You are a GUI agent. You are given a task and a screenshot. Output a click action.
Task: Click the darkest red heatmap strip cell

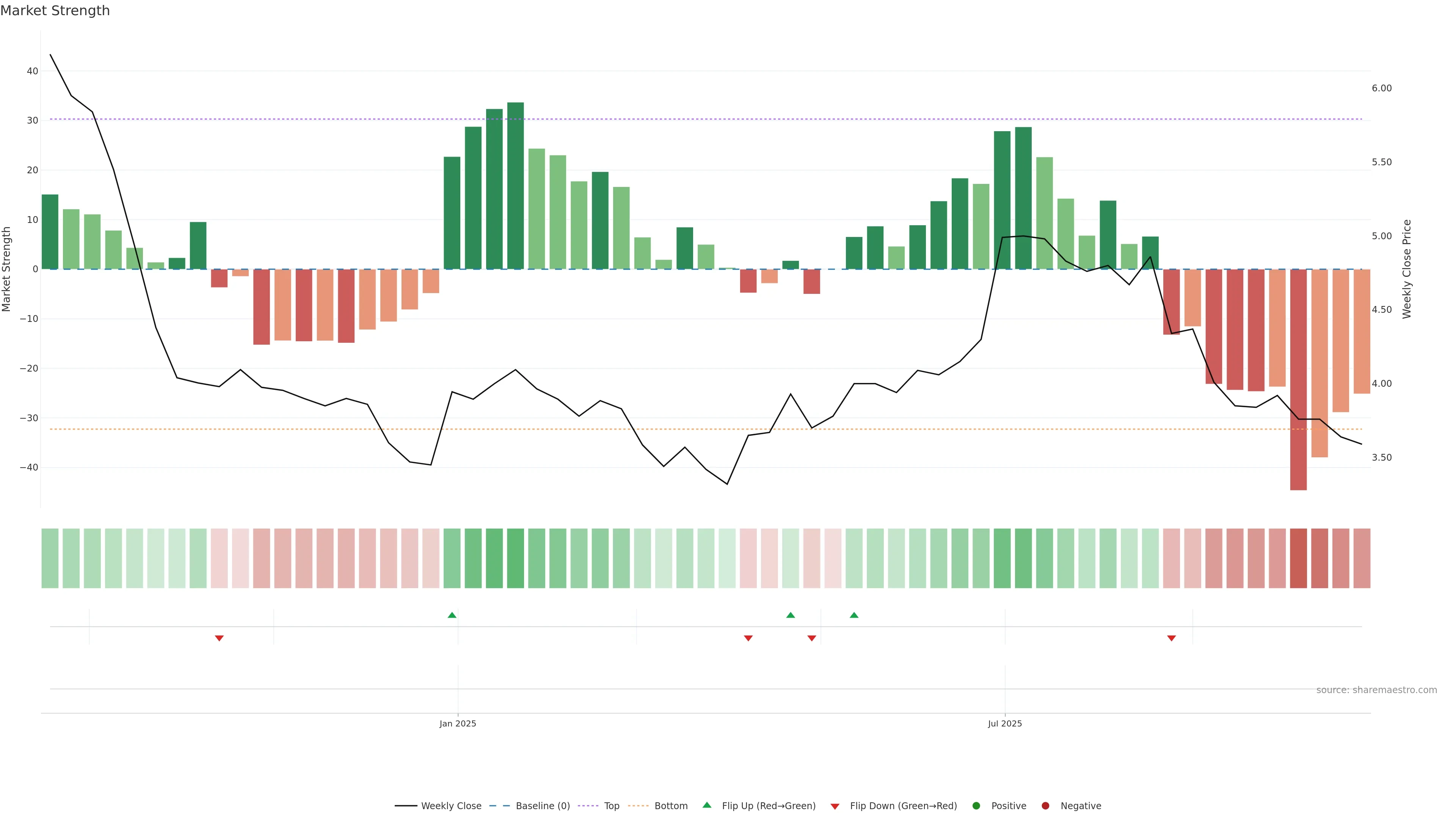(x=1298, y=558)
